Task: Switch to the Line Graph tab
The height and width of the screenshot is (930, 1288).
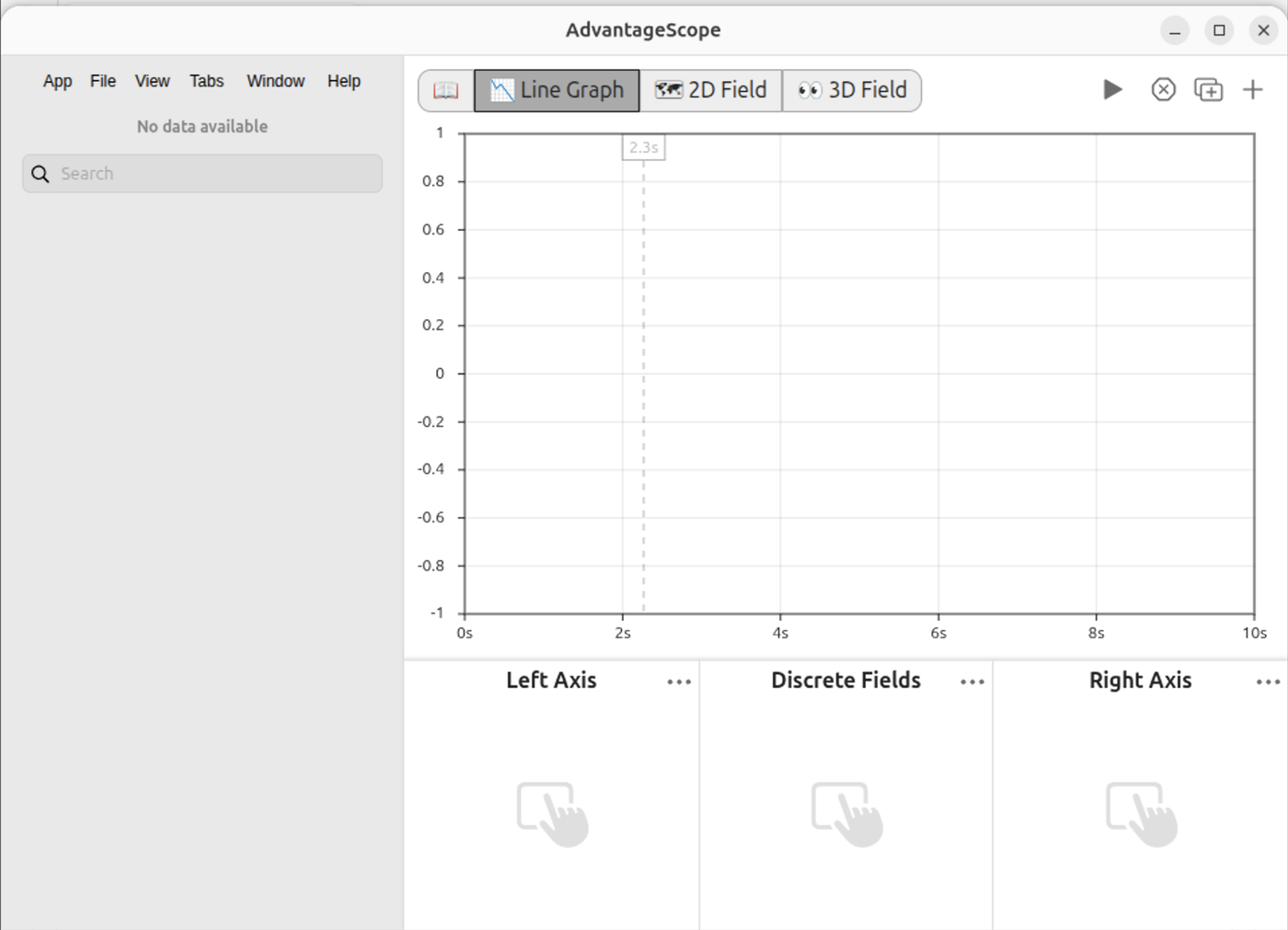Action: 557,90
